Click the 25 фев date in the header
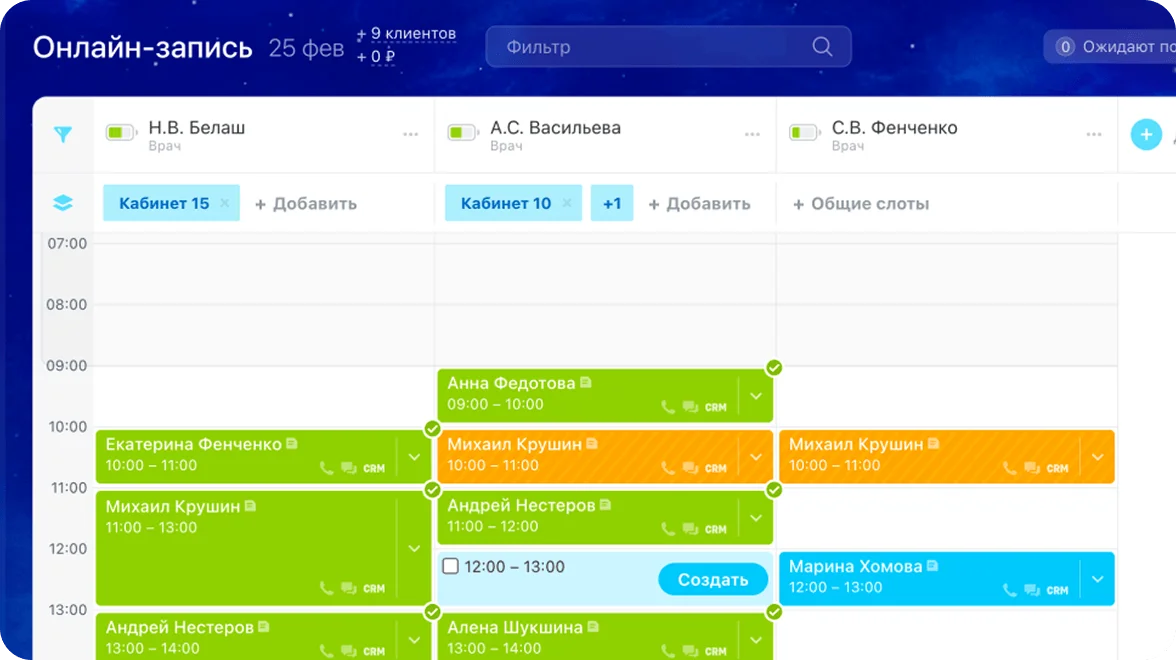 tap(306, 48)
